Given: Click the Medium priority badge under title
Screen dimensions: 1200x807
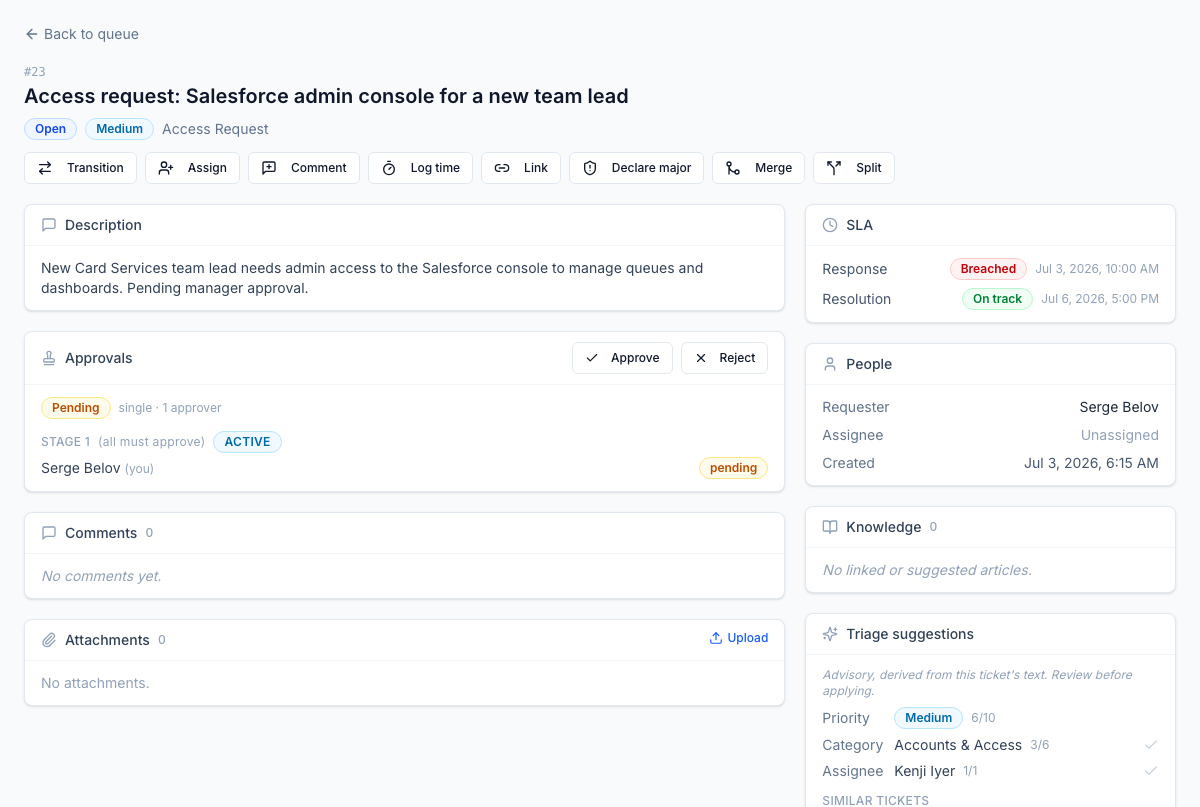Looking at the screenshot, I should coord(120,129).
